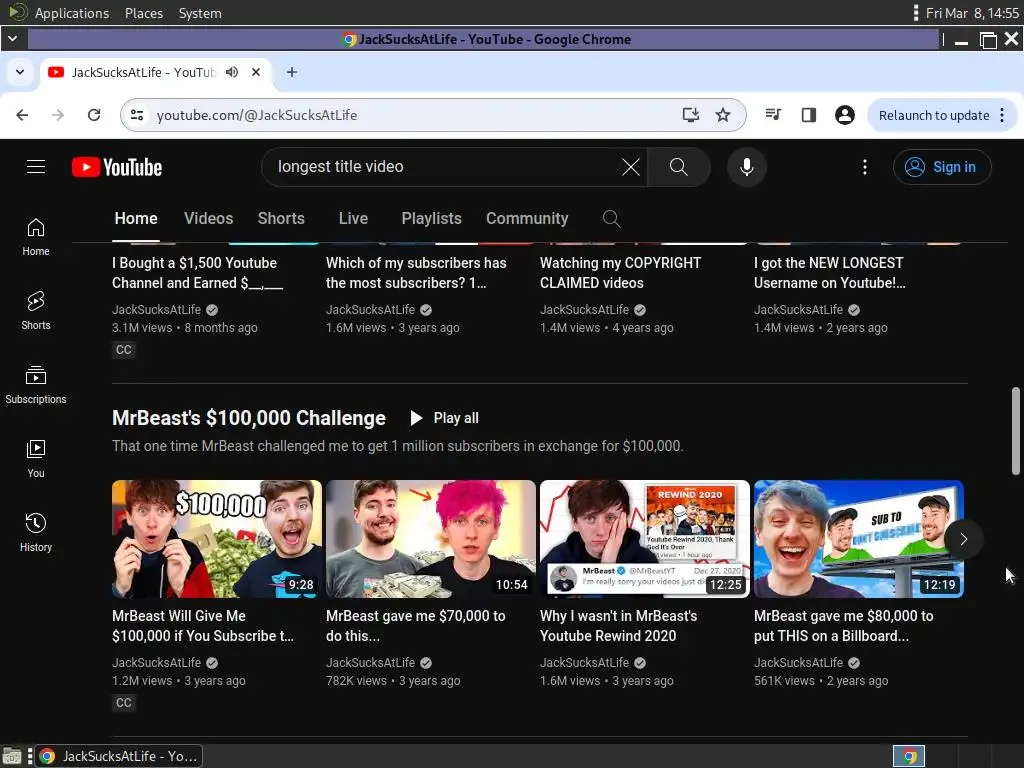Screen dimensions: 1024x768
Task: Open History in the left sidebar
Action: pyautogui.click(x=36, y=533)
